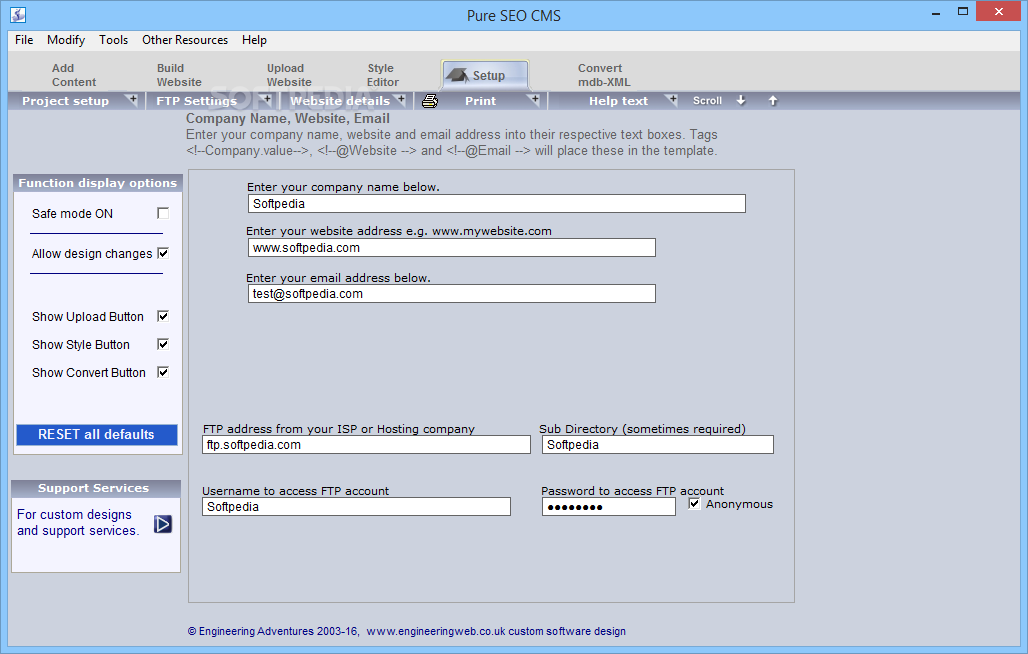Image resolution: width=1028 pixels, height=654 pixels.
Task: Click the Scroll label in toolbar
Action: point(707,101)
